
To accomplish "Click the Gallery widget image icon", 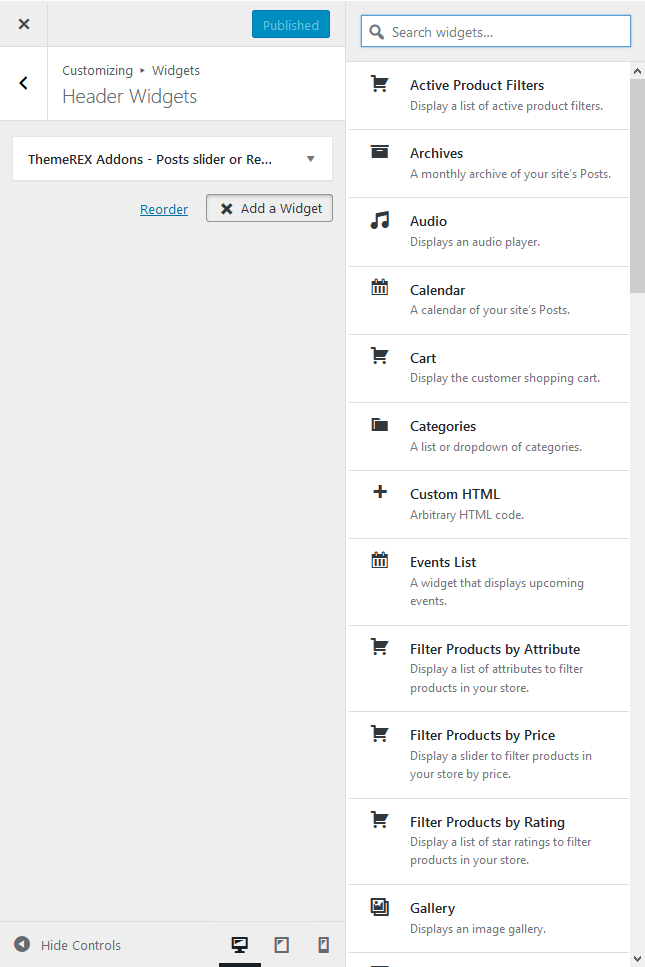I will pos(379,907).
